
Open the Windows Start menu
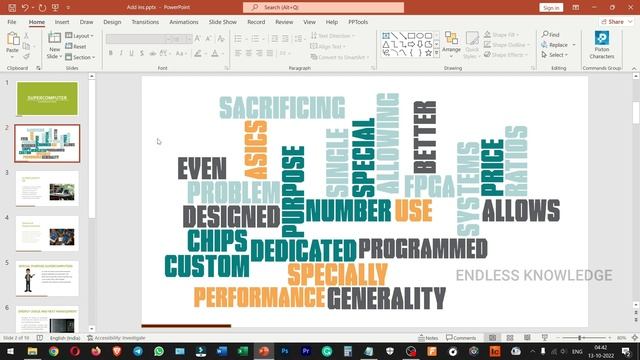[10, 351]
